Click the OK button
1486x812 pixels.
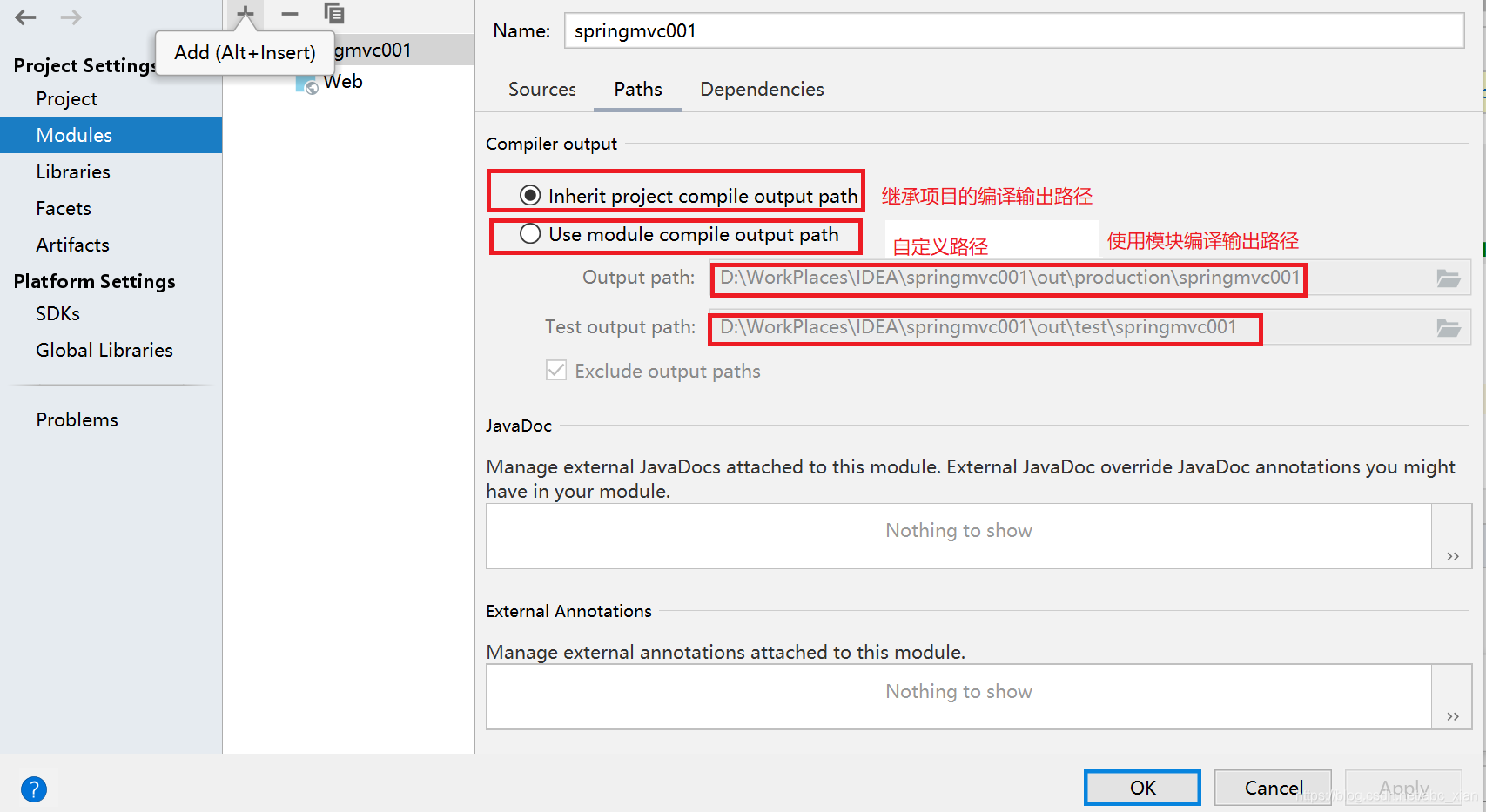point(1142,788)
